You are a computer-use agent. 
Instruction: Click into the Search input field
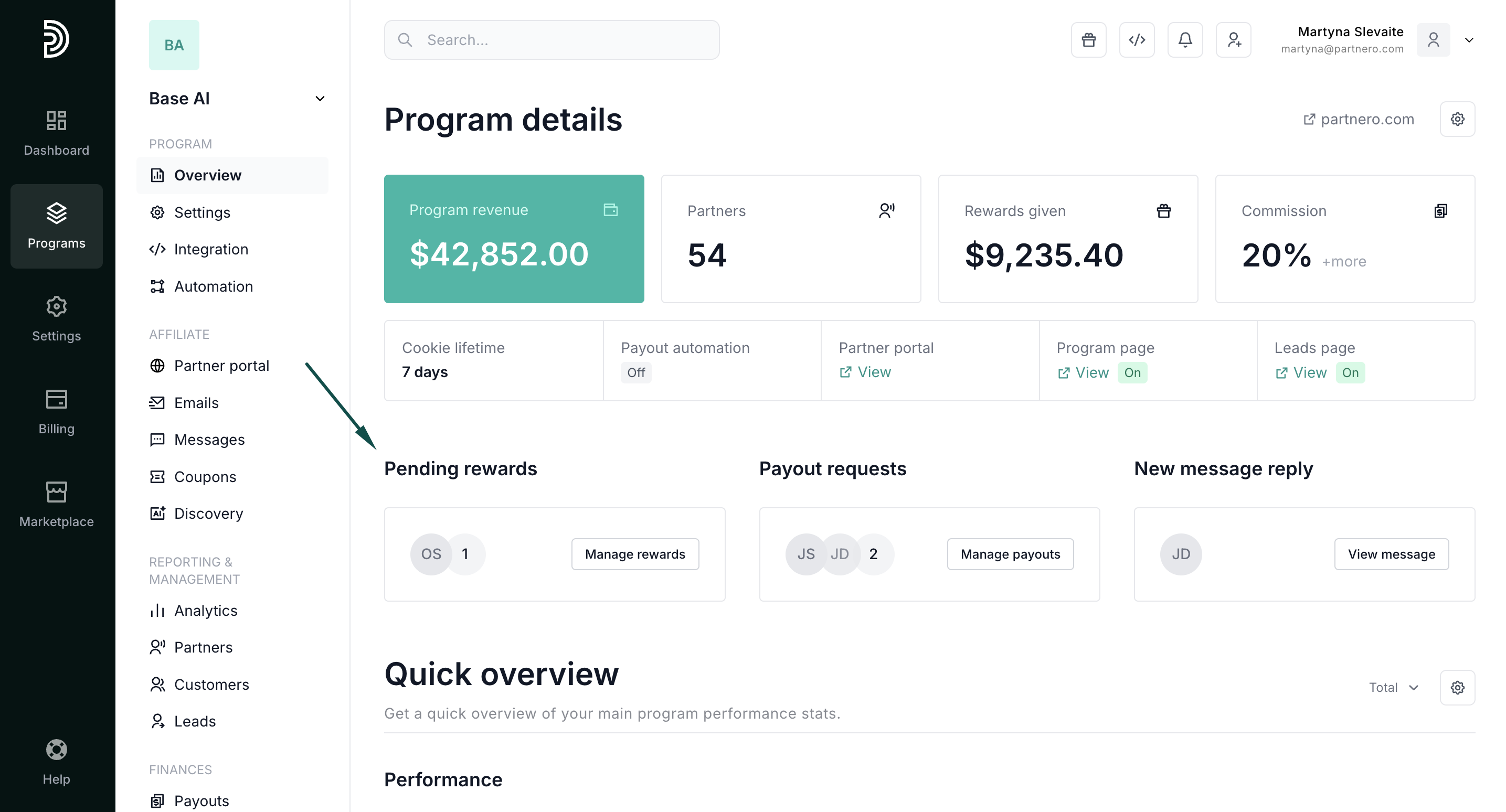tap(552, 40)
